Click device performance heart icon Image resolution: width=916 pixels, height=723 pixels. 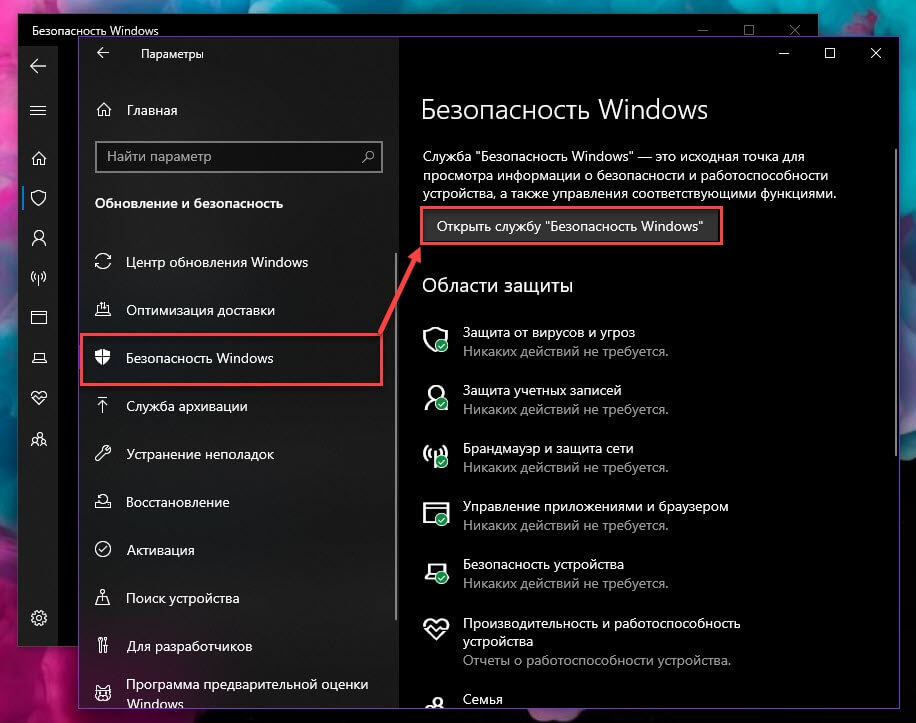click(436, 630)
